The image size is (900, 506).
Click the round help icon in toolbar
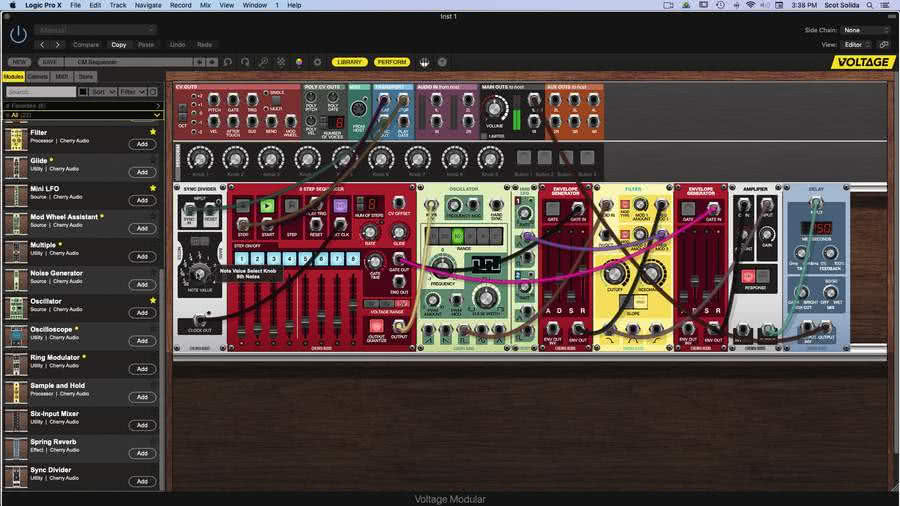tap(442, 62)
